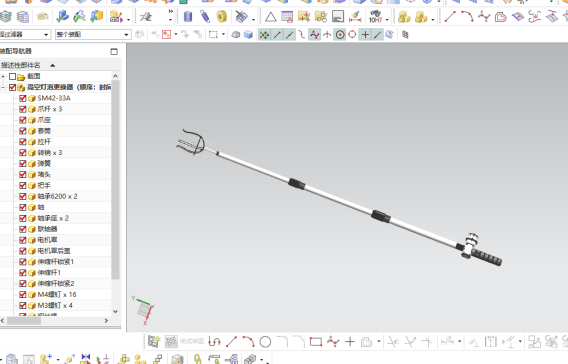Choose the Line tool in top-right toolbar
The image size is (568, 364).
tap(450, 17)
